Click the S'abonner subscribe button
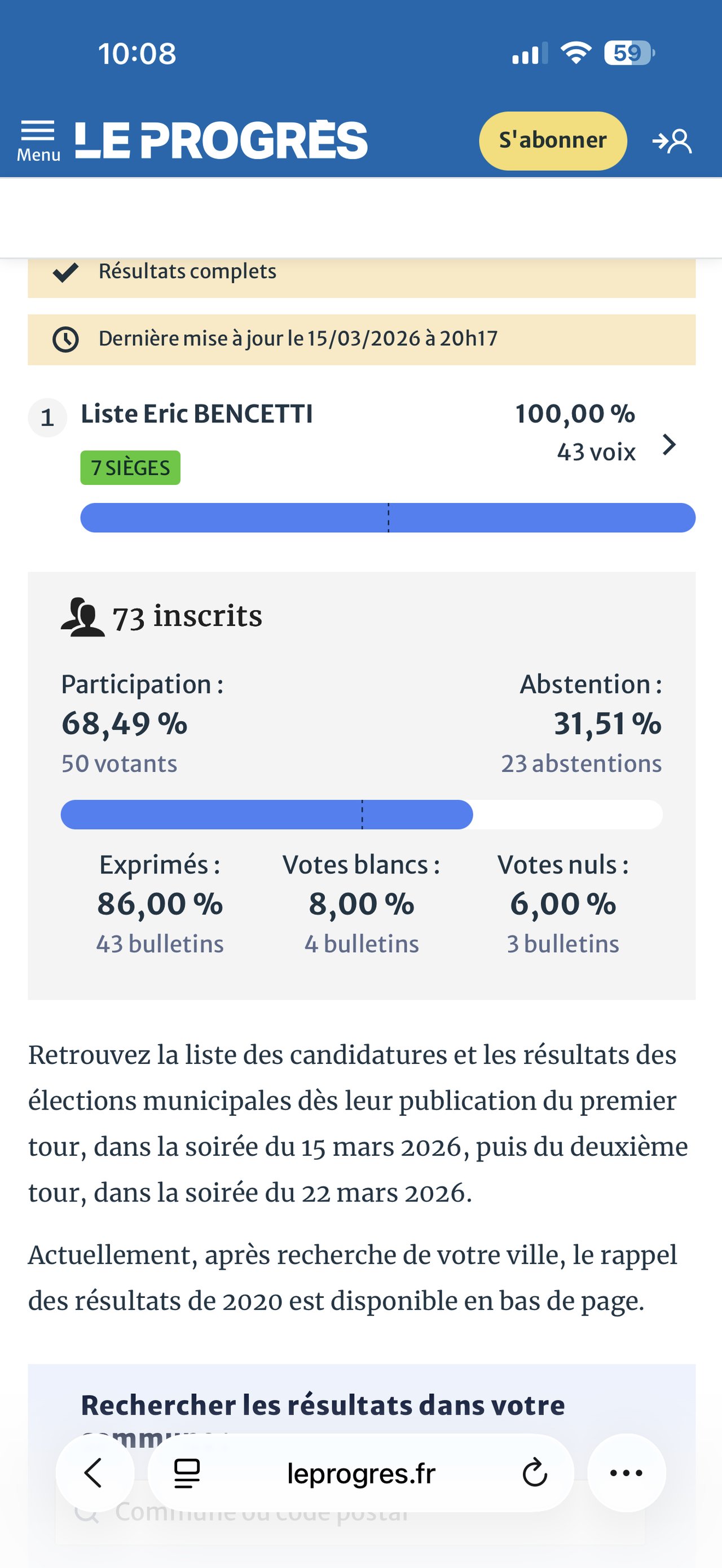 tap(552, 140)
